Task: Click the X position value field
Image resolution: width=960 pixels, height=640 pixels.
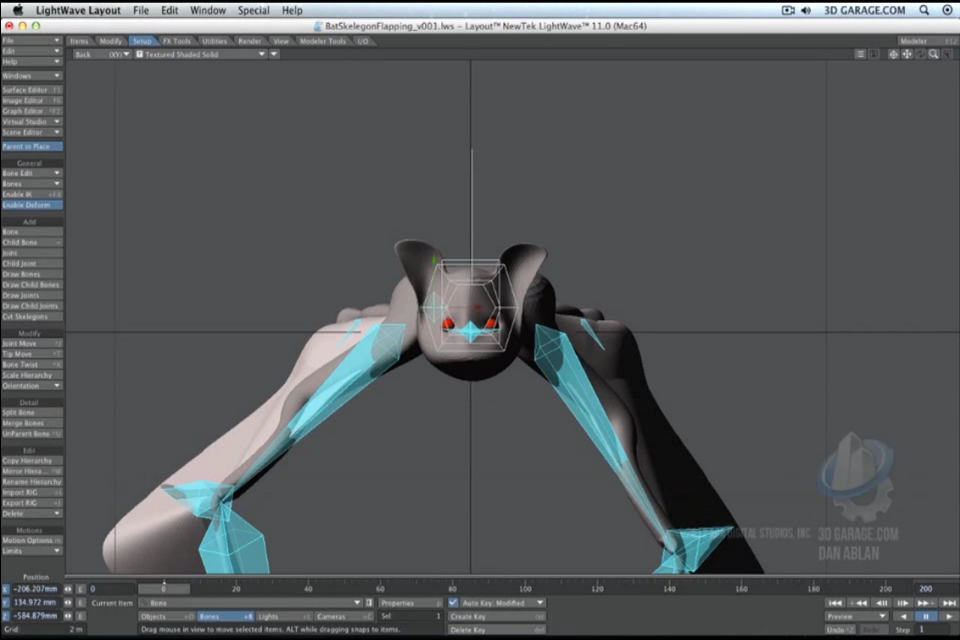Action: pos(36,589)
